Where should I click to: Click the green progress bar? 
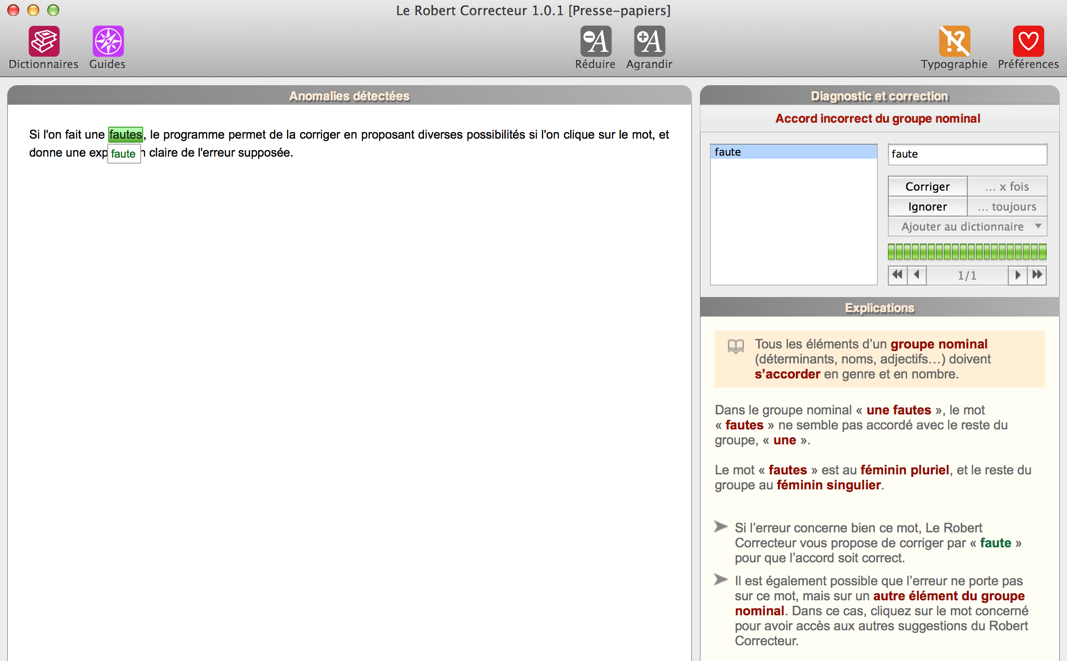click(x=967, y=252)
